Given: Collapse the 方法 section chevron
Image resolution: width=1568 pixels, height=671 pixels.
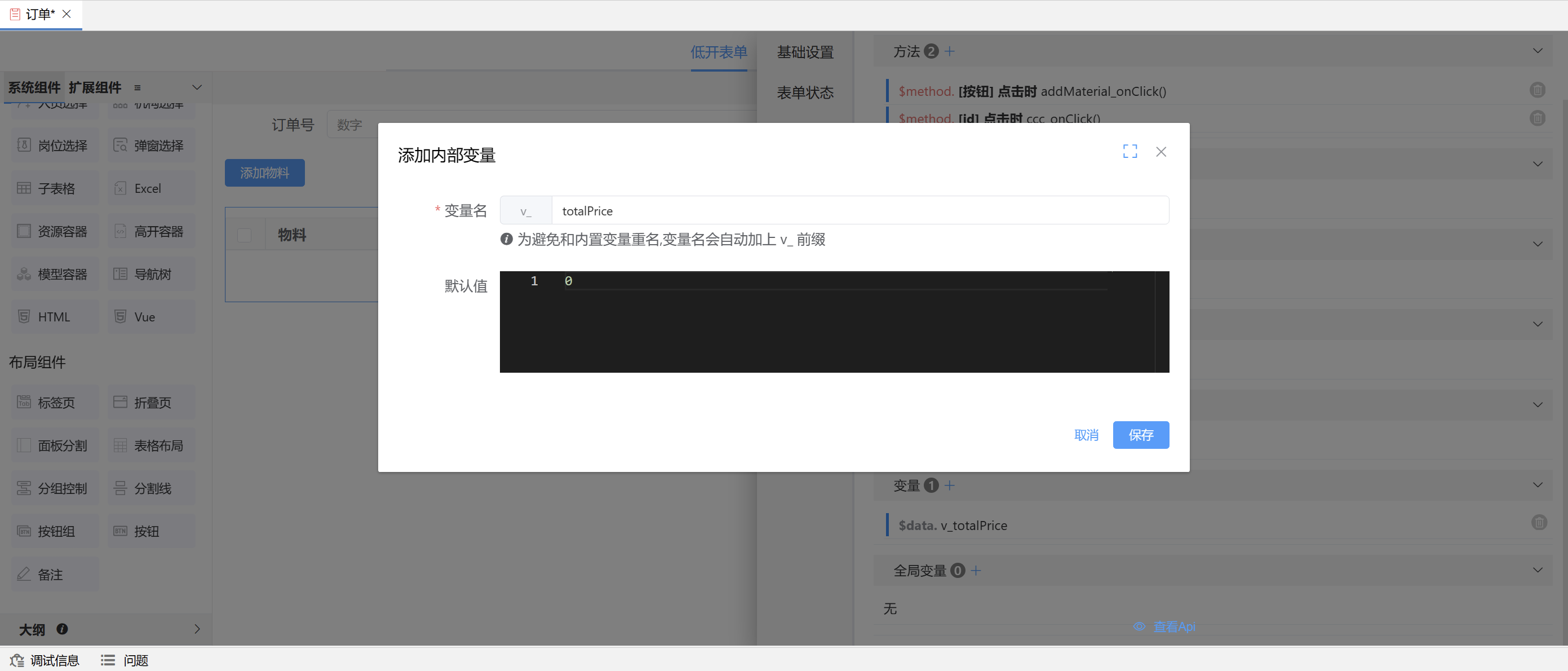Looking at the screenshot, I should tap(1538, 51).
